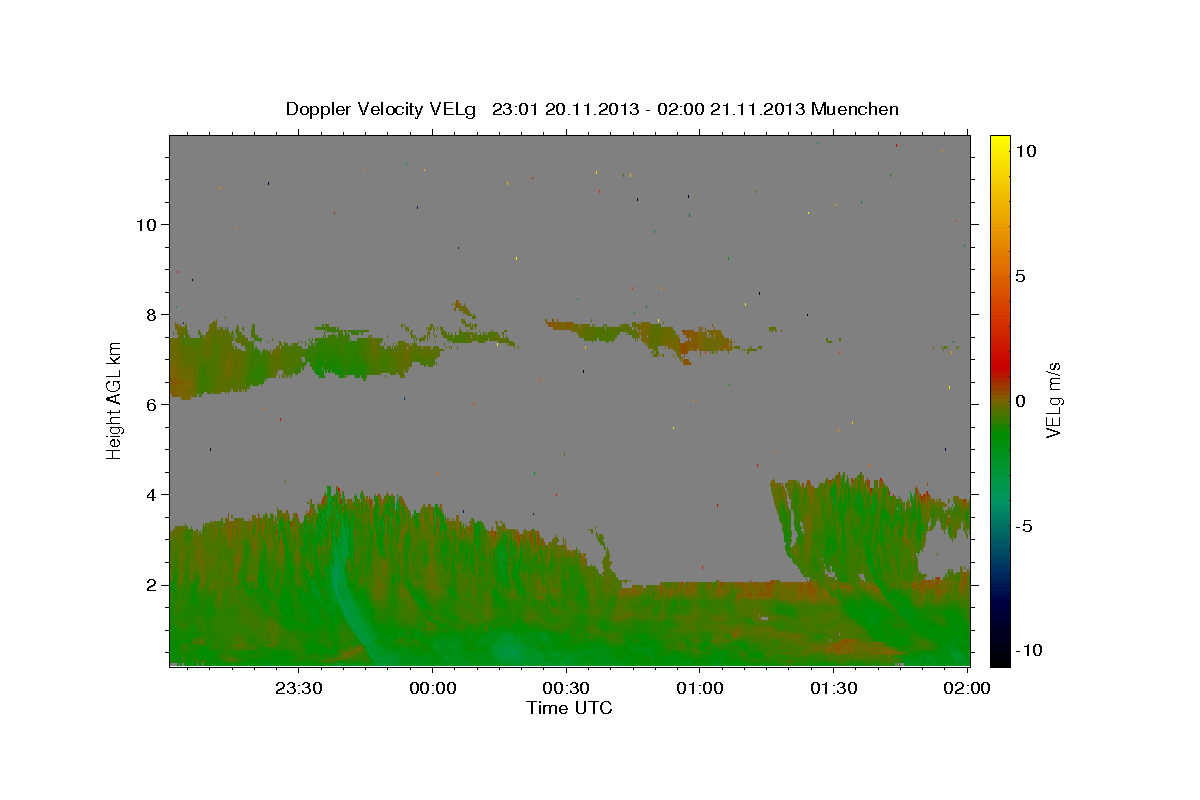Click the '23:30' time tick label

click(299, 688)
